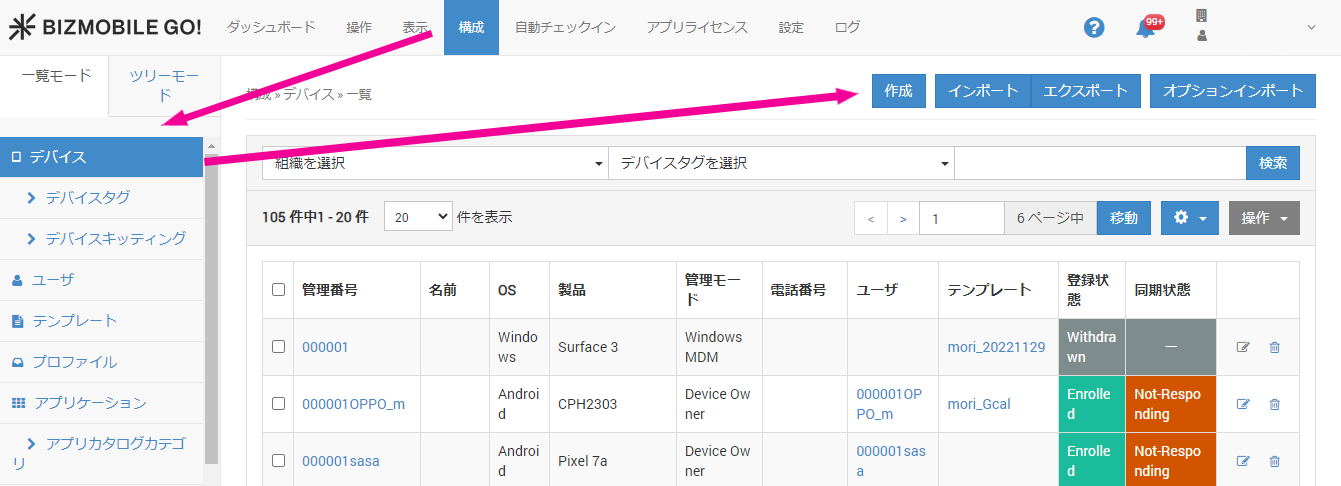The image size is (1341, 486).
Task: Open notifications bell with 99+ badge
Action: coord(1146,28)
